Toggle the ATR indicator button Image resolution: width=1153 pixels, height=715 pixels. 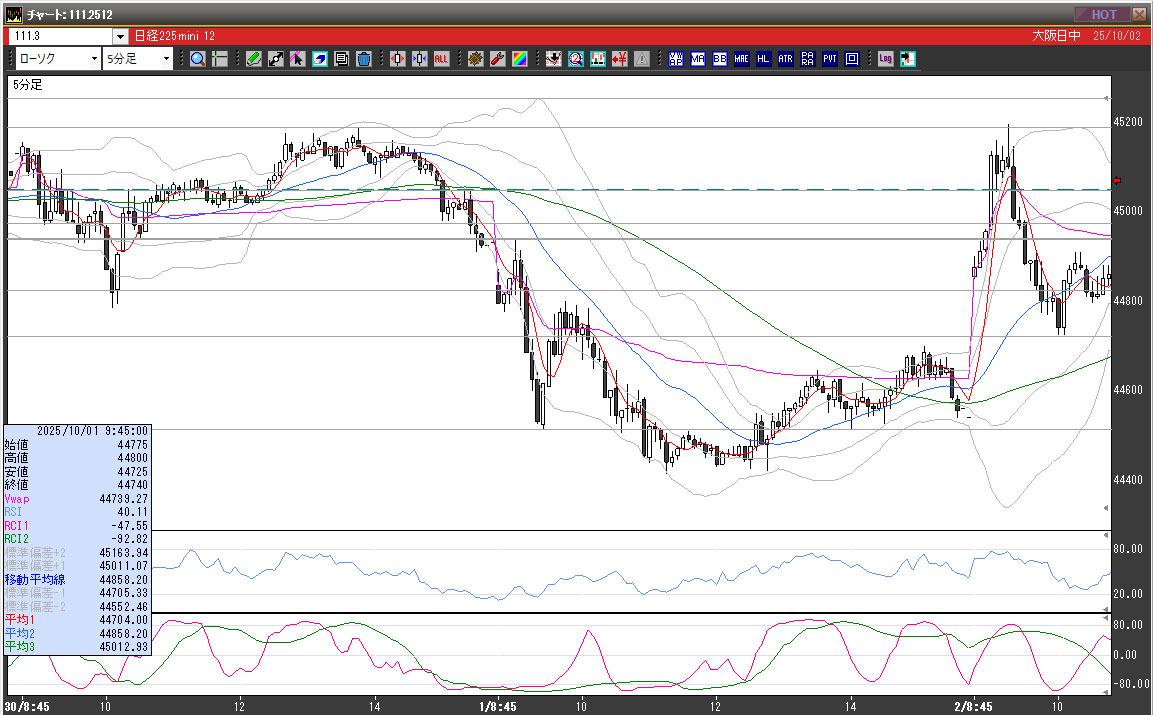(x=786, y=59)
